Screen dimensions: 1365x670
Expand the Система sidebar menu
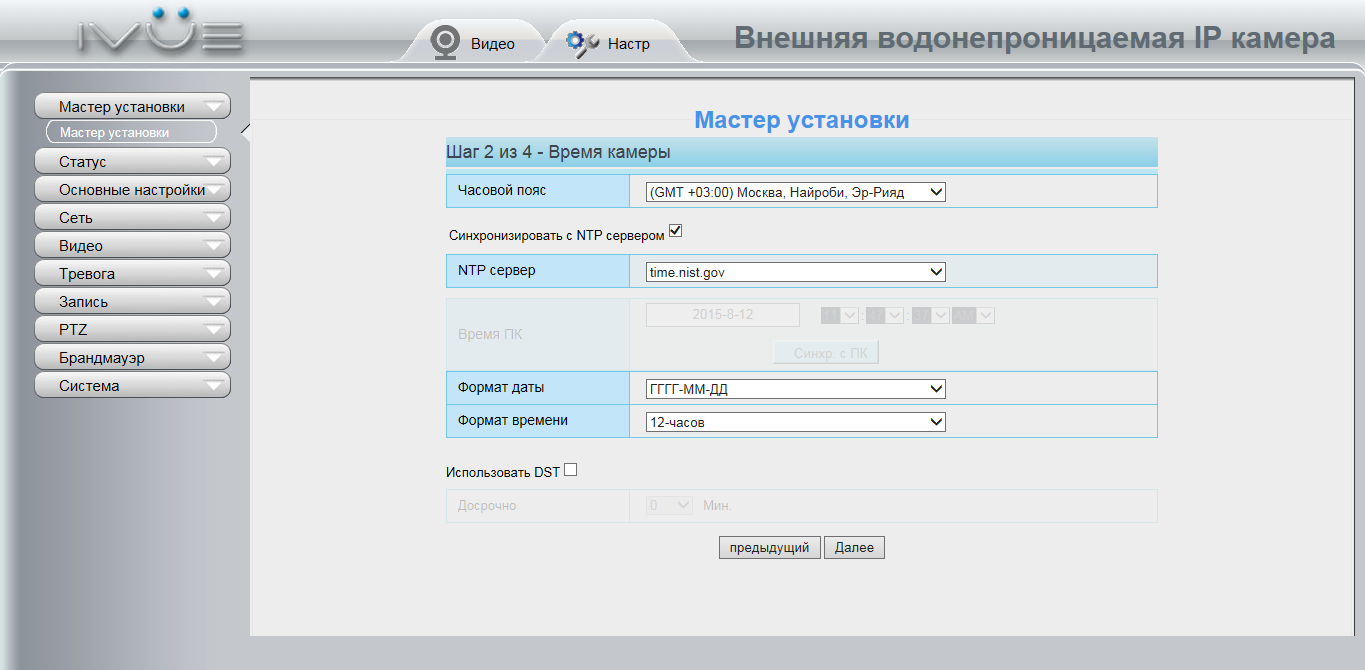pos(132,385)
